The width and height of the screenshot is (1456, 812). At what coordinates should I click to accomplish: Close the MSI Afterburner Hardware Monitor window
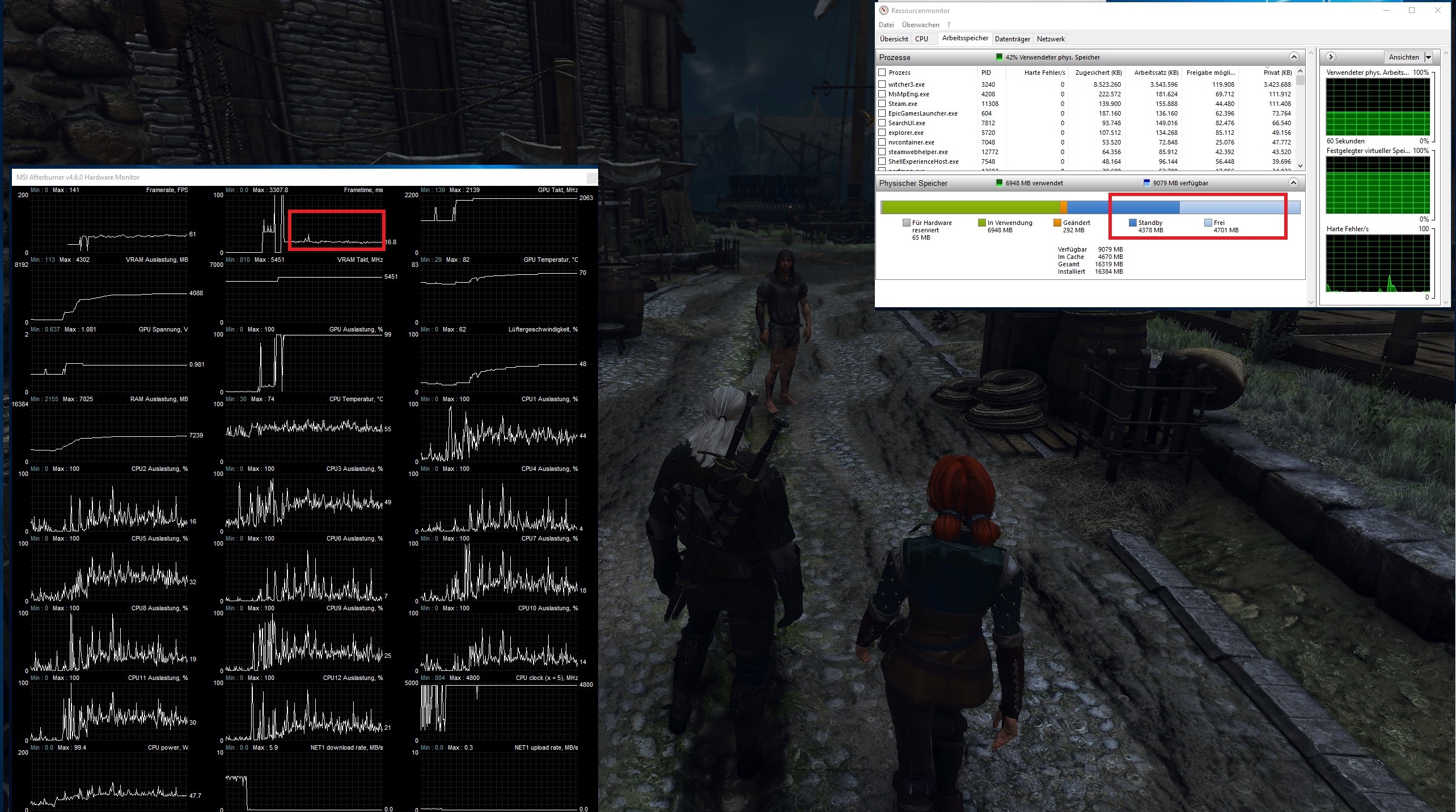tap(591, 177)
